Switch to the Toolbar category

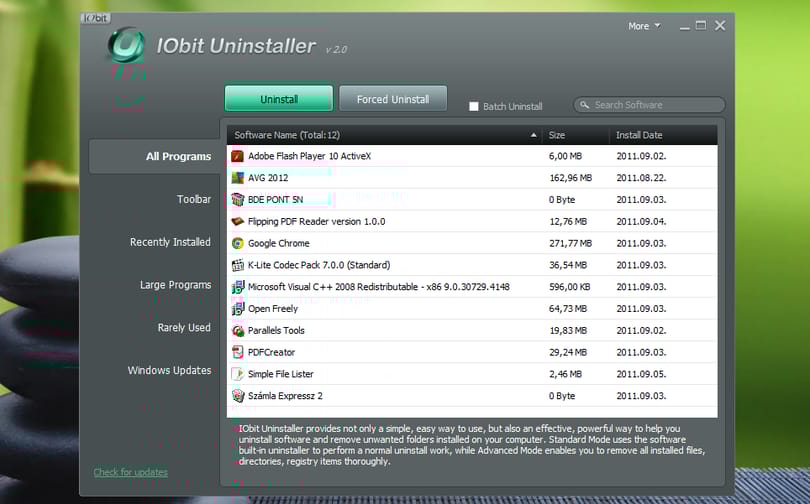194,199
